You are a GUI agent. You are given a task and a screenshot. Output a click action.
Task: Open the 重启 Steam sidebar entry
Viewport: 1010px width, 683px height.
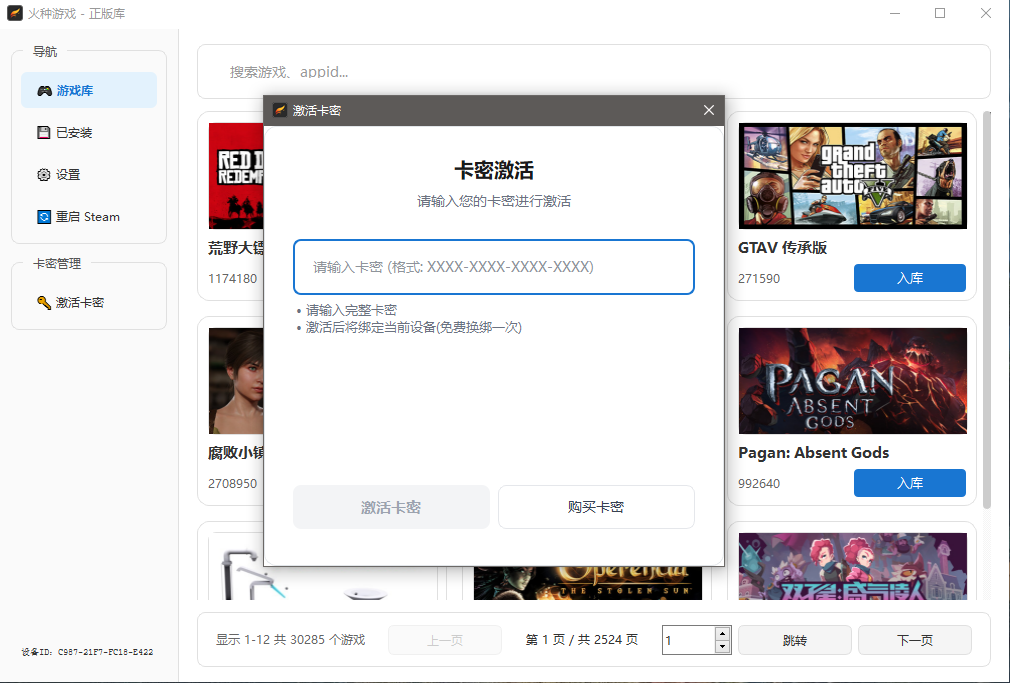coord(88,216)
